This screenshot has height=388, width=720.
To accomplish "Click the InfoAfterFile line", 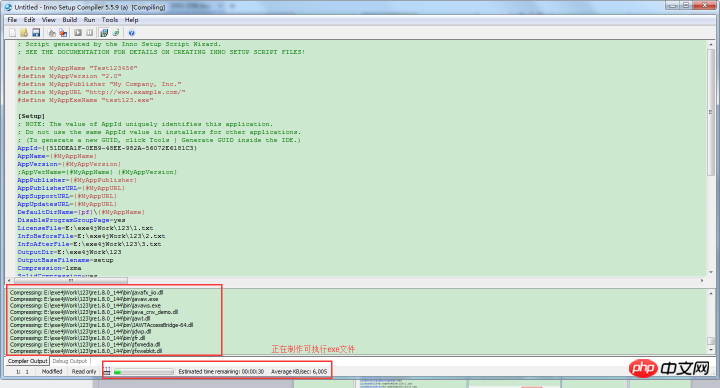I will [89, 244].
